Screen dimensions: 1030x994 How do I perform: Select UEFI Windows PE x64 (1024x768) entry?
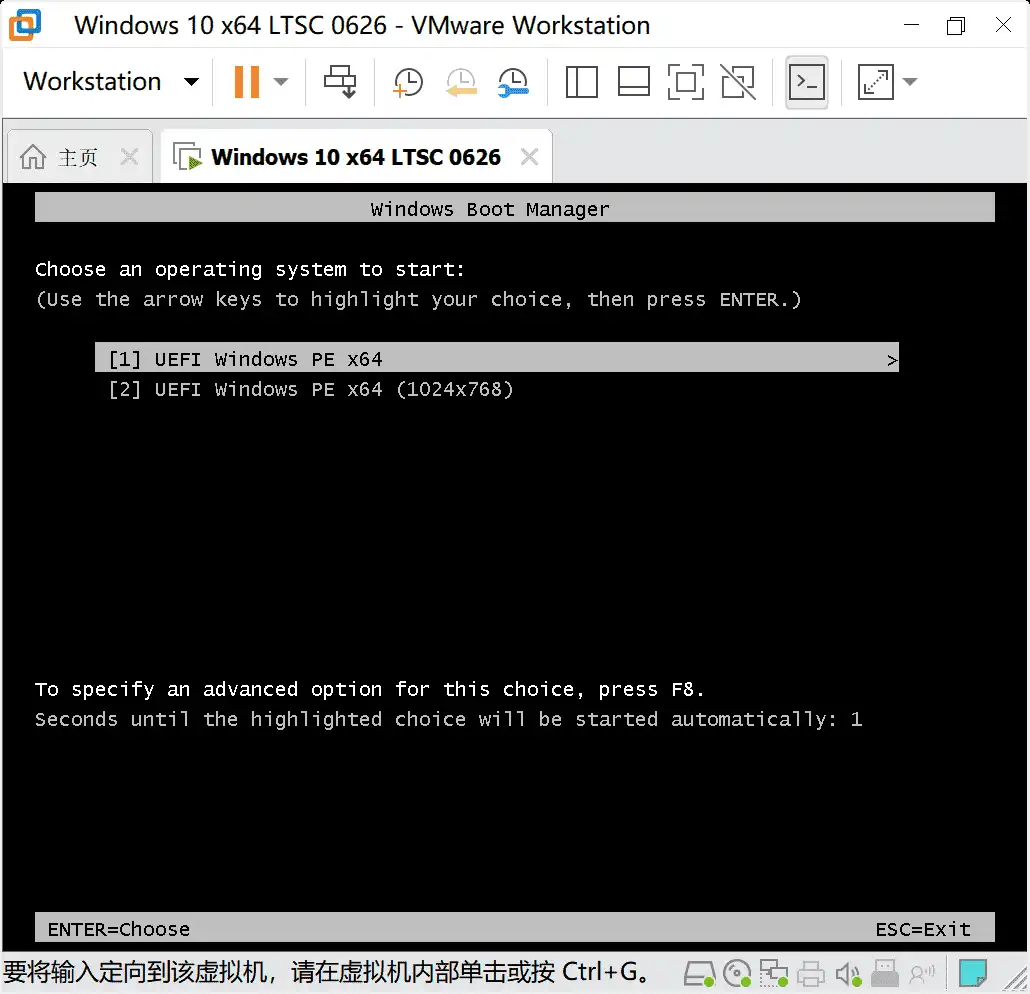pyautogui.click(x=310, y=389)
